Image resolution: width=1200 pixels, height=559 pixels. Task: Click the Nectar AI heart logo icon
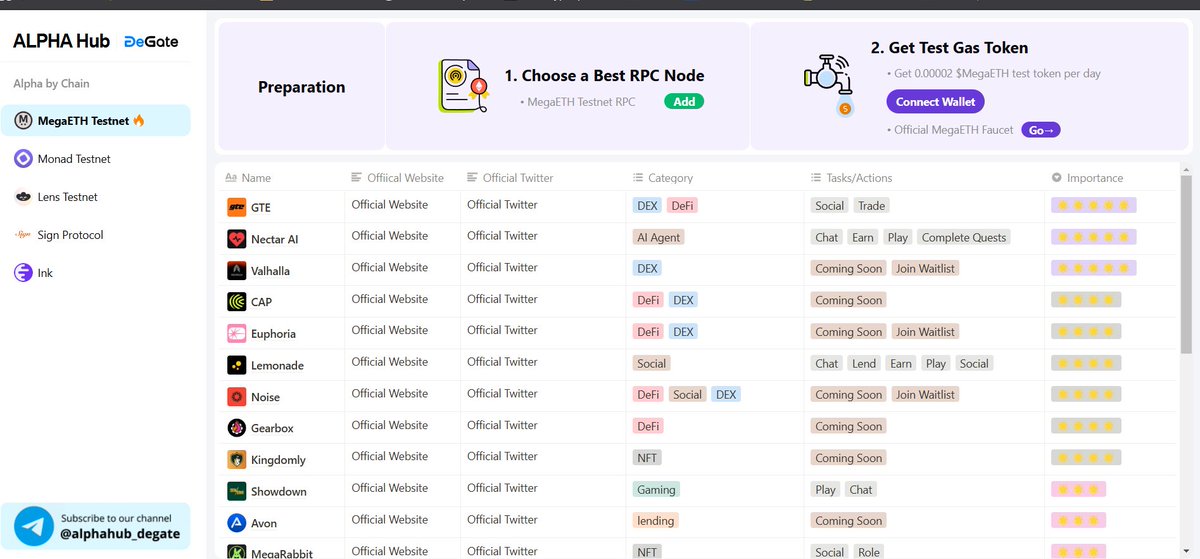(x=236, y=240)
